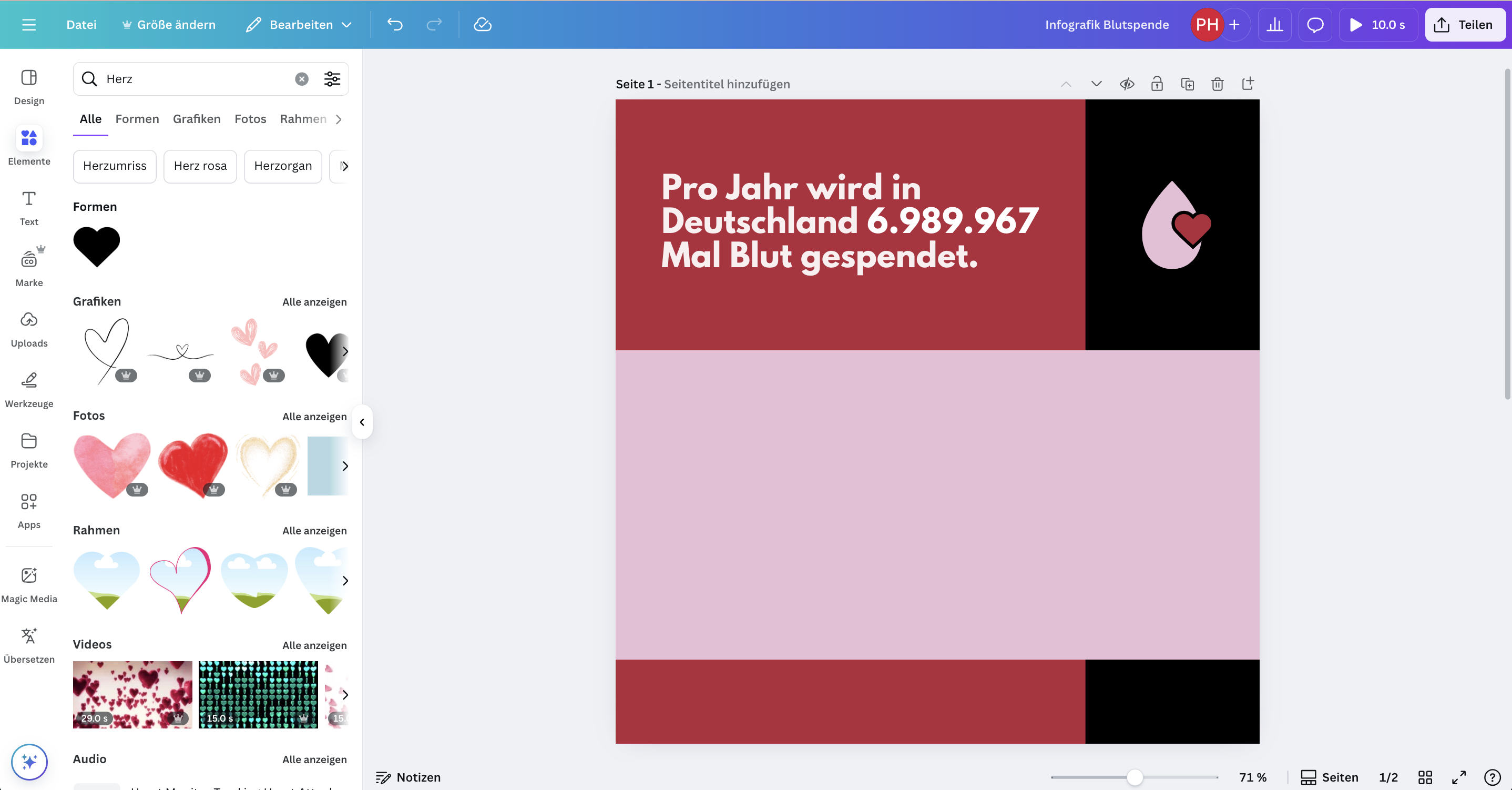Duplicate the current page
This screenshot has width=1512, height=790.
click(x=1188, y=84)
